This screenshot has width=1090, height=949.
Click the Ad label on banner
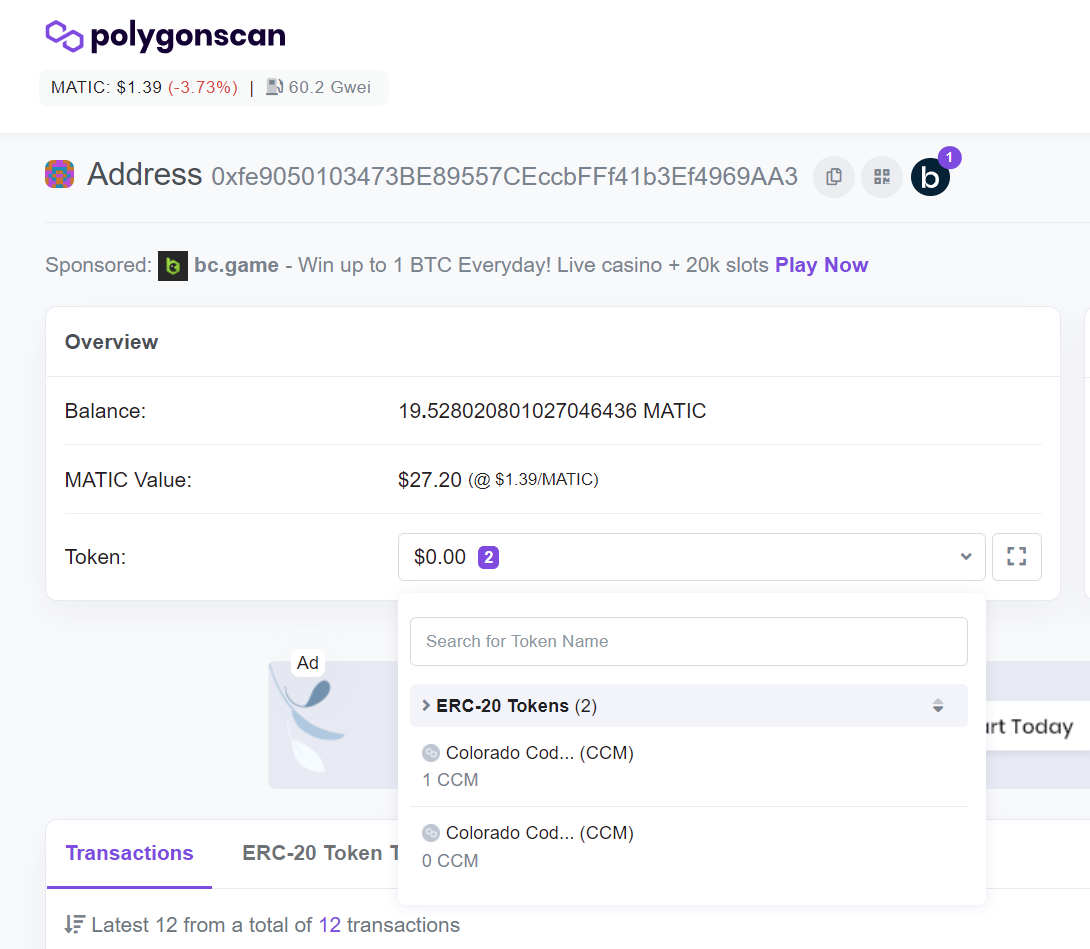[307, 663]
